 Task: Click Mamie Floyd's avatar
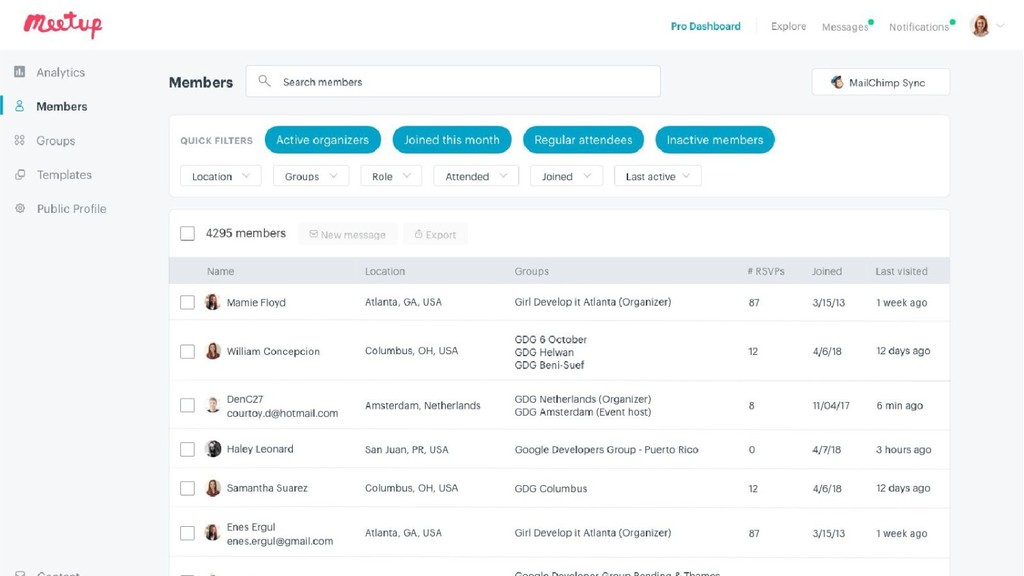tap(212, 302)
